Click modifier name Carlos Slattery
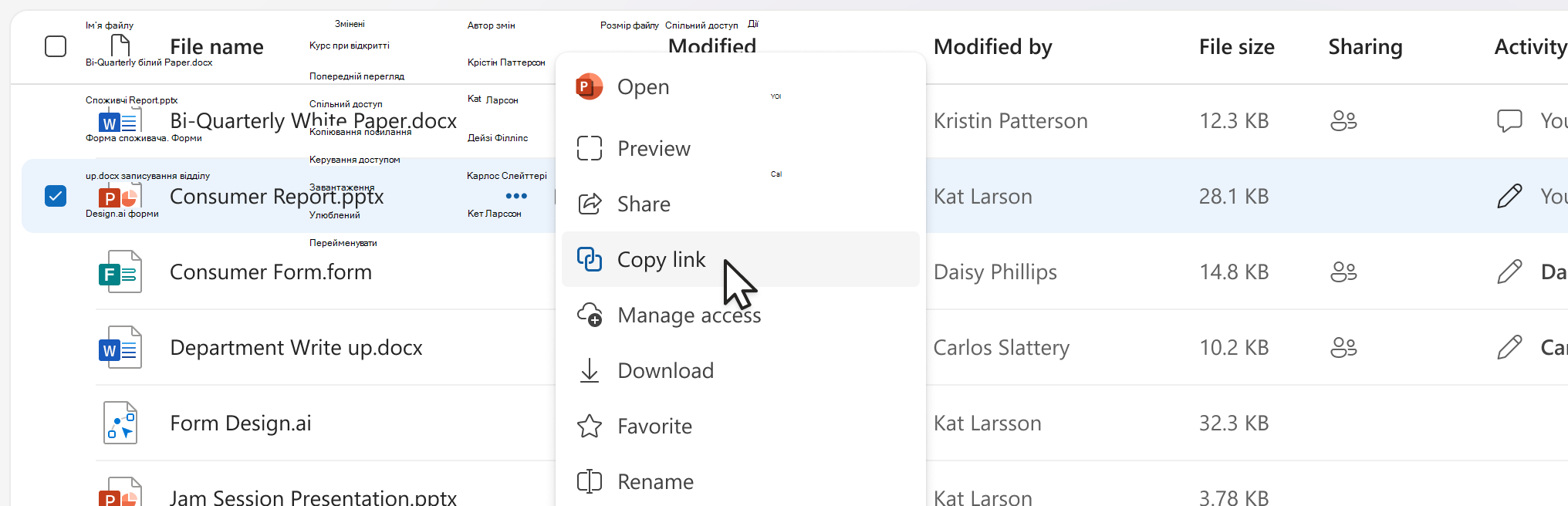Screen dimensions: 1568x506 tap(1002, 348)
